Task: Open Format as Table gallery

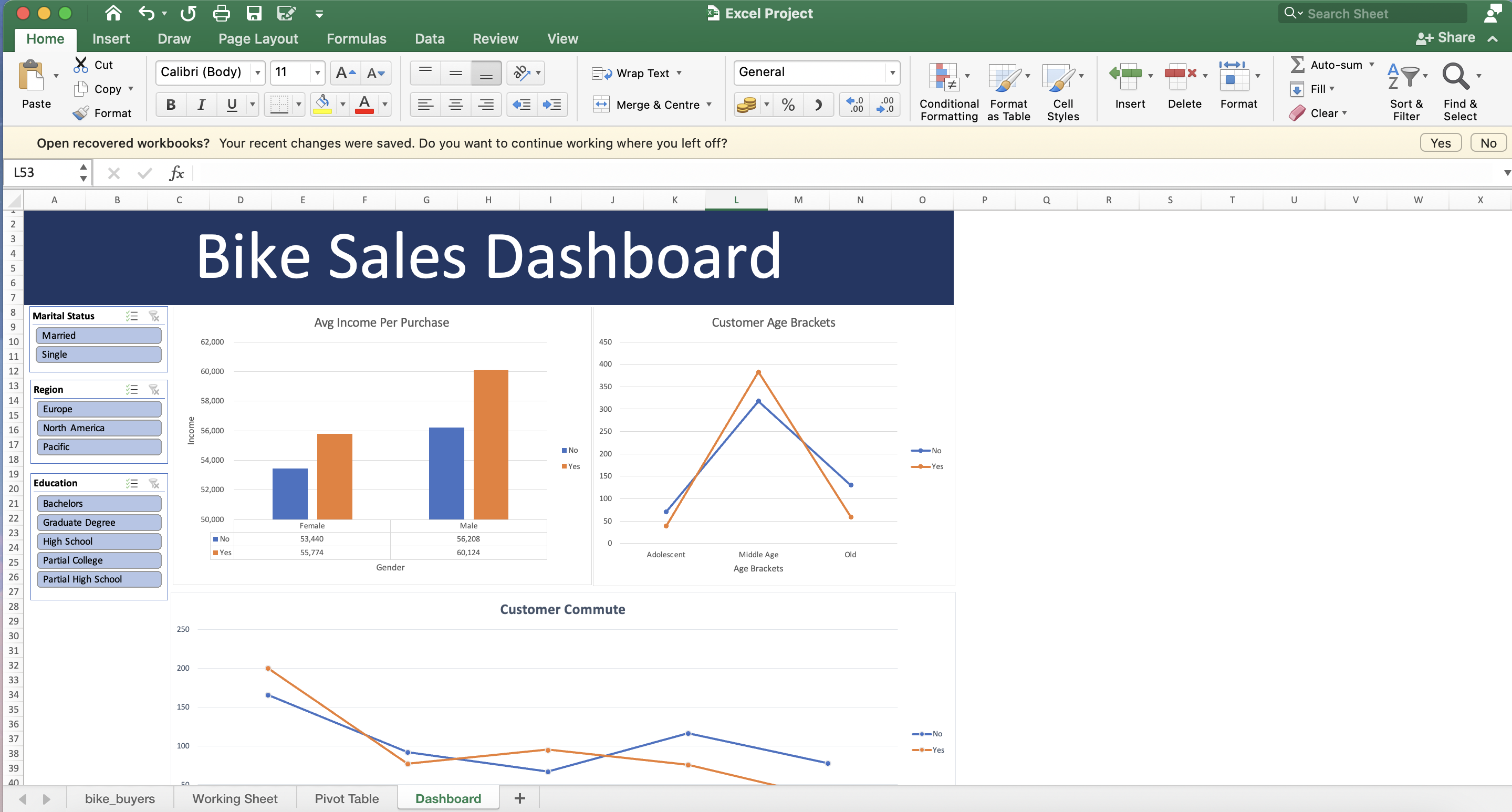Action: click(x=1008, y=91)
